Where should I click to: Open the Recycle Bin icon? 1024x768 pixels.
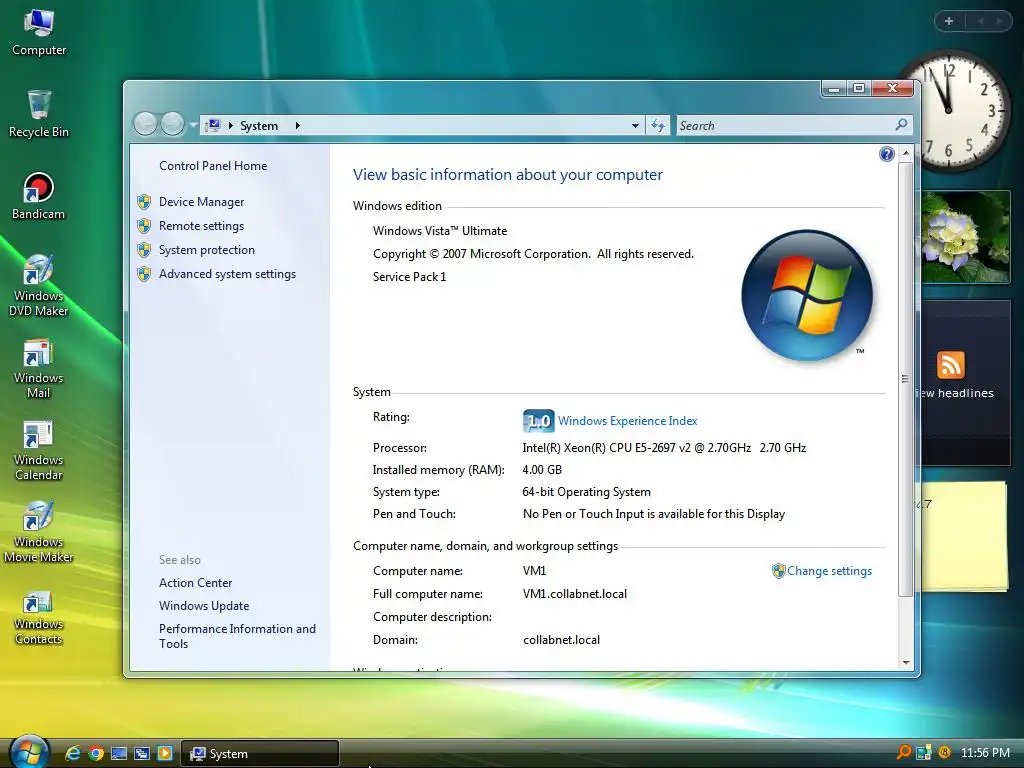(x=39, y=114)
